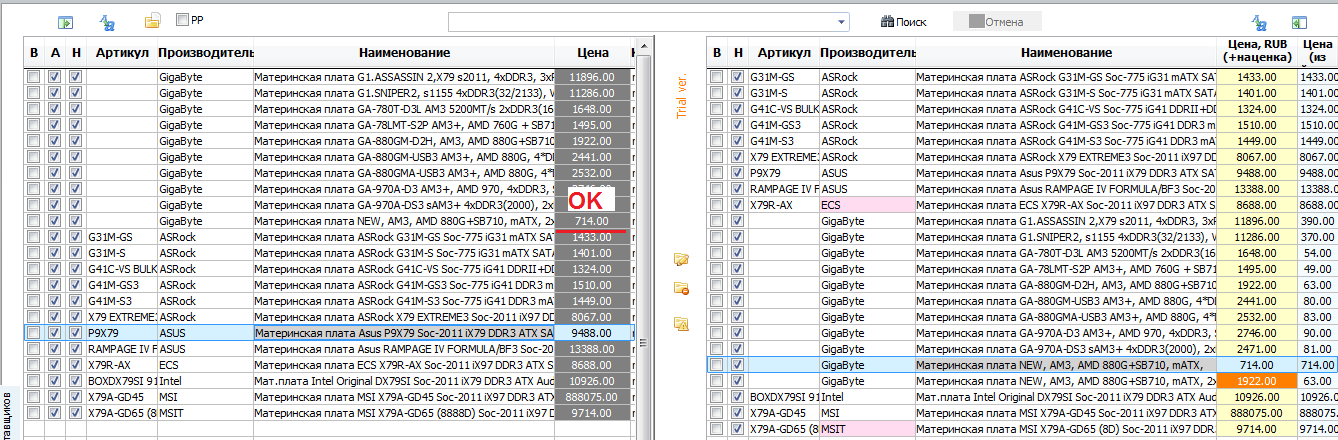Click the Поиск search button
Image resolution: width=1338 pixels, height=440 pixels.
pos(903,21)
